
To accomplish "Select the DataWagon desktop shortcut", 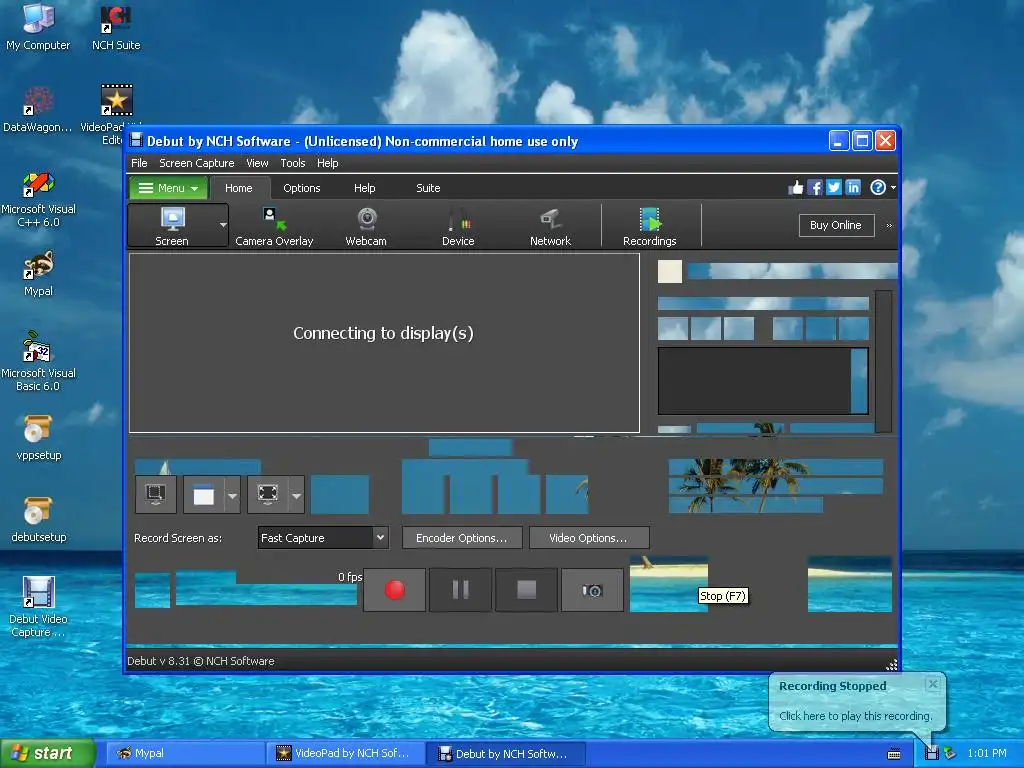I will pyautogui.click(x=38, y=109).
